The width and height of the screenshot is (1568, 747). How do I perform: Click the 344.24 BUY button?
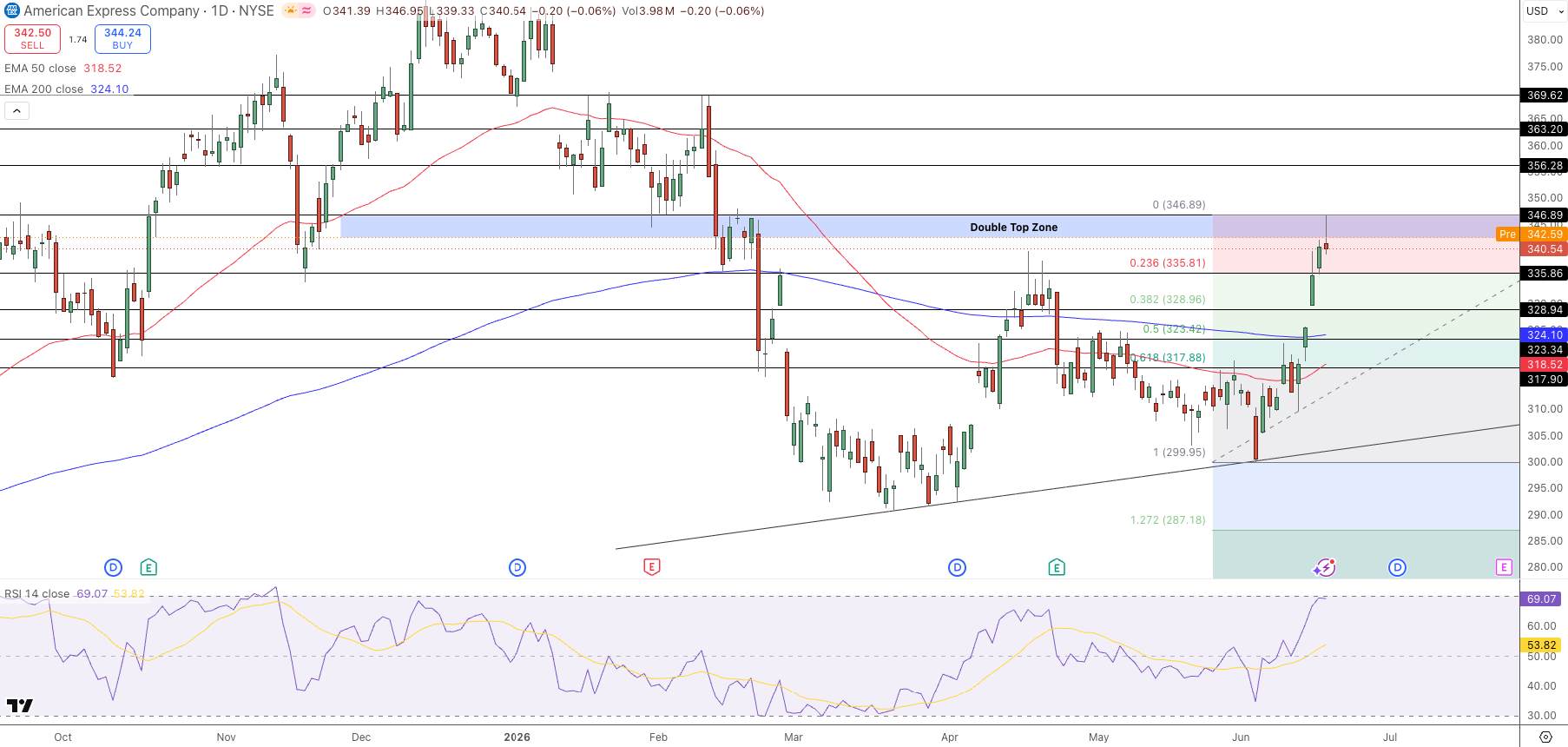click(x=122, y=38)
